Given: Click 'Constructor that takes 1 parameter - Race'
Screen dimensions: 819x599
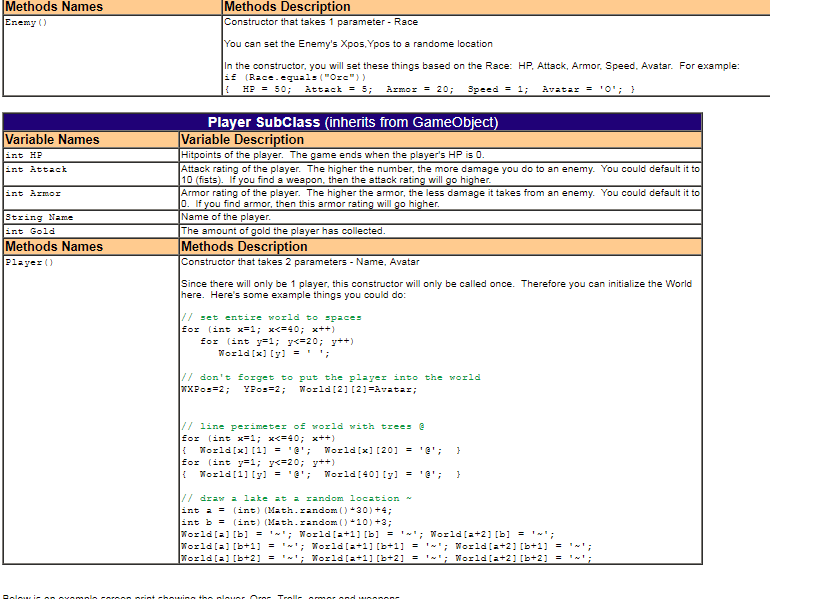Looking at the screenshot, I should pos(321,22).
